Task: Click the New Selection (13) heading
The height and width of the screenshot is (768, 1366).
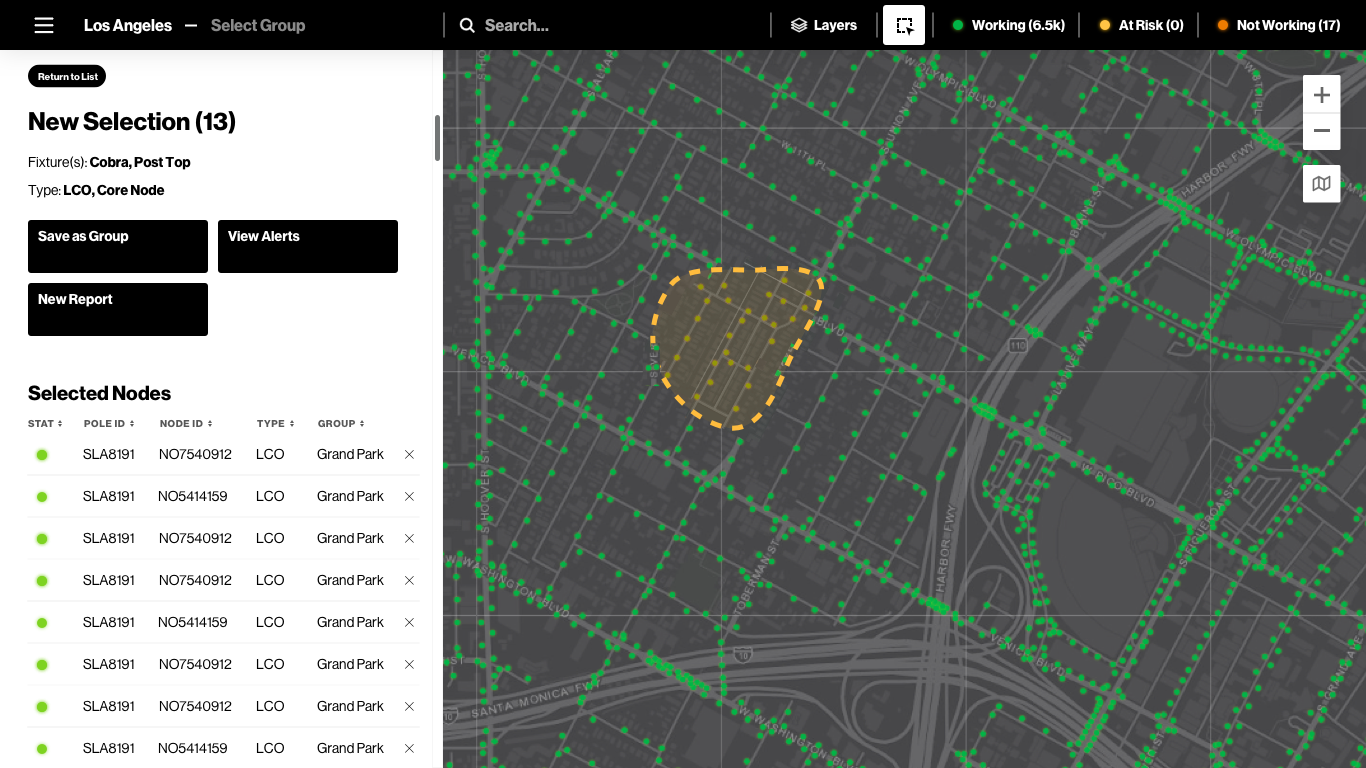Action: click(x=132, y=122)
